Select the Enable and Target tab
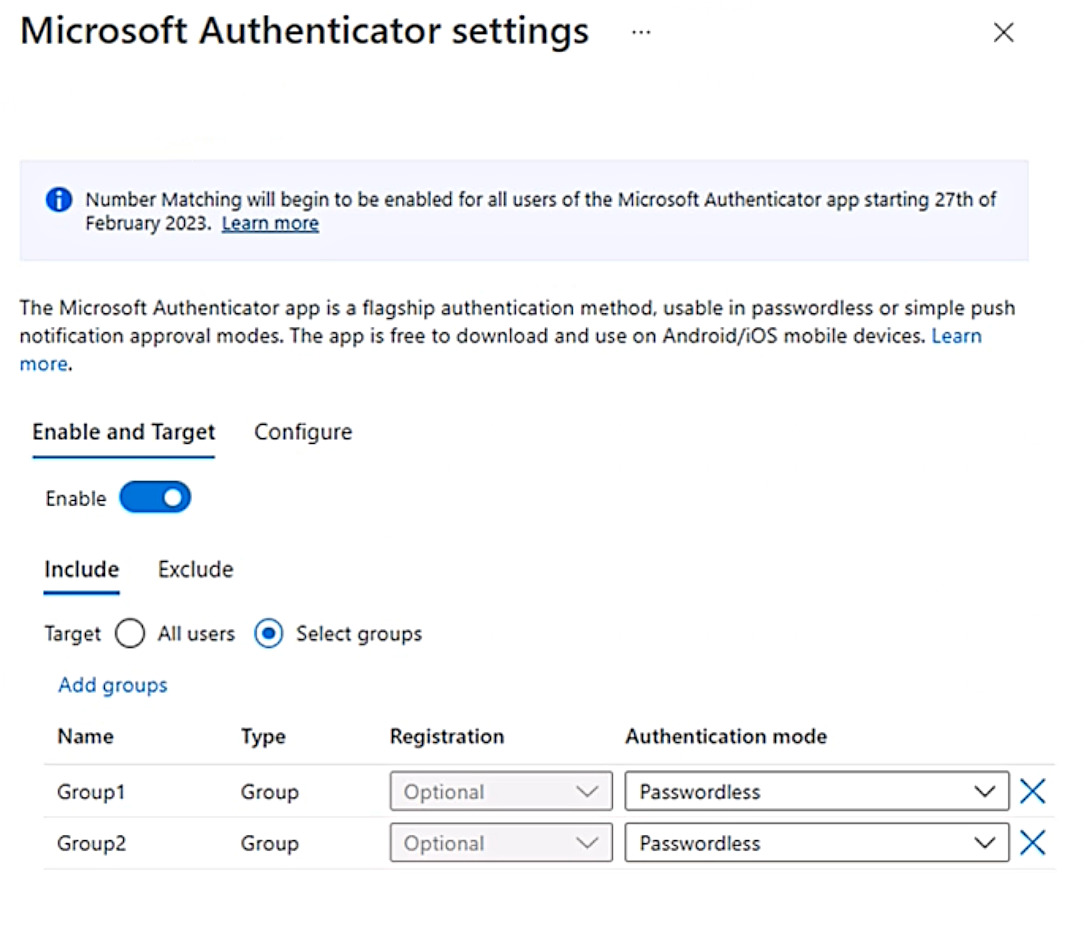 [x=124, y=432]
